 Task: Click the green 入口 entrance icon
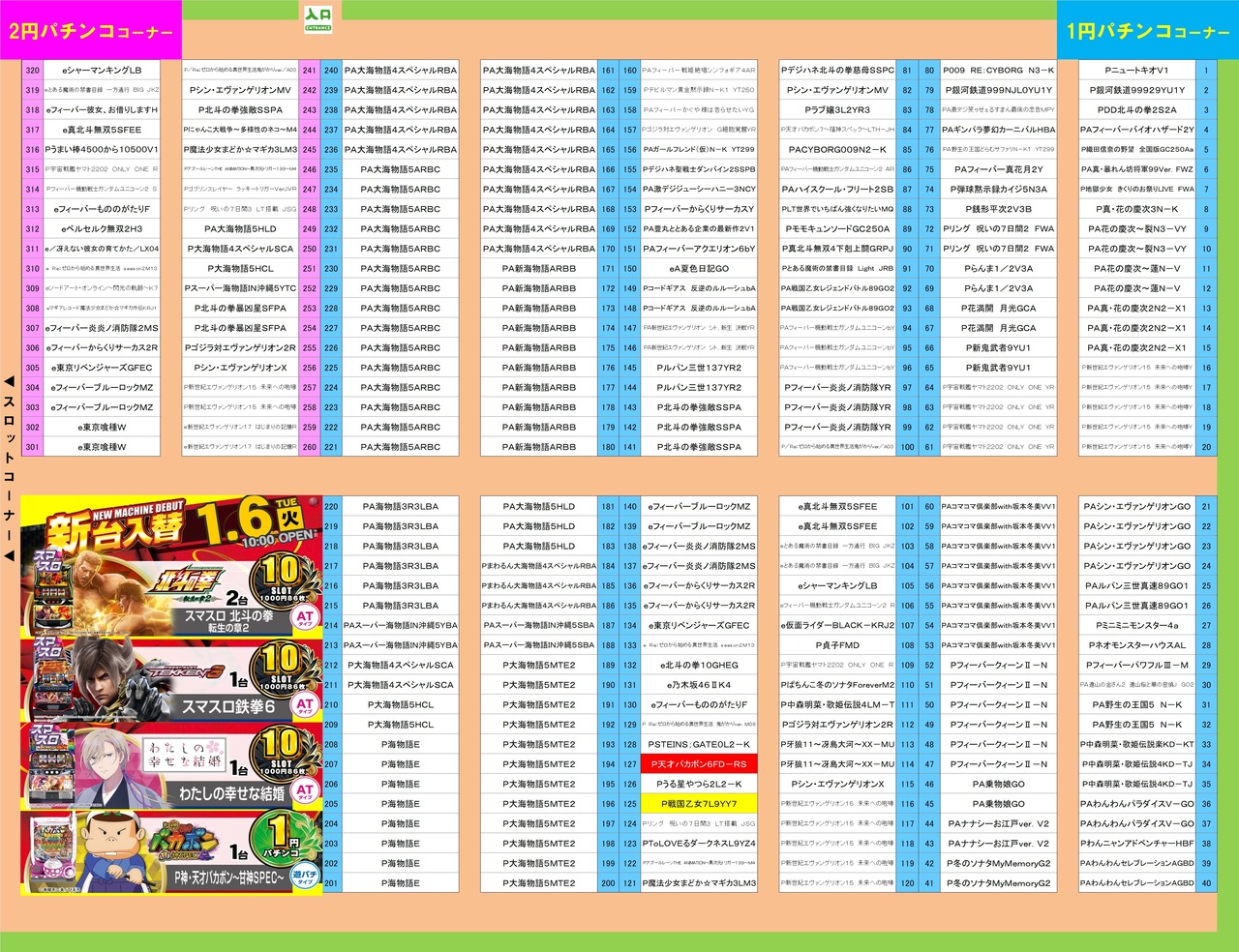click(x=318, y=18)
